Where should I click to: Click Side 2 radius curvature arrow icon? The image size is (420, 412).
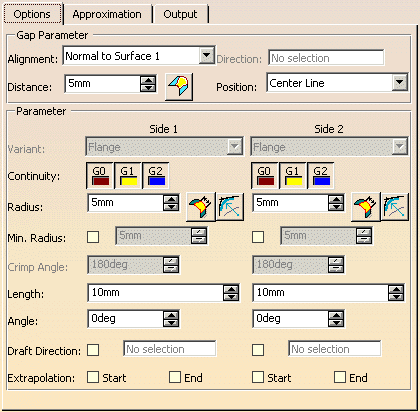click(x=395, y=207)
